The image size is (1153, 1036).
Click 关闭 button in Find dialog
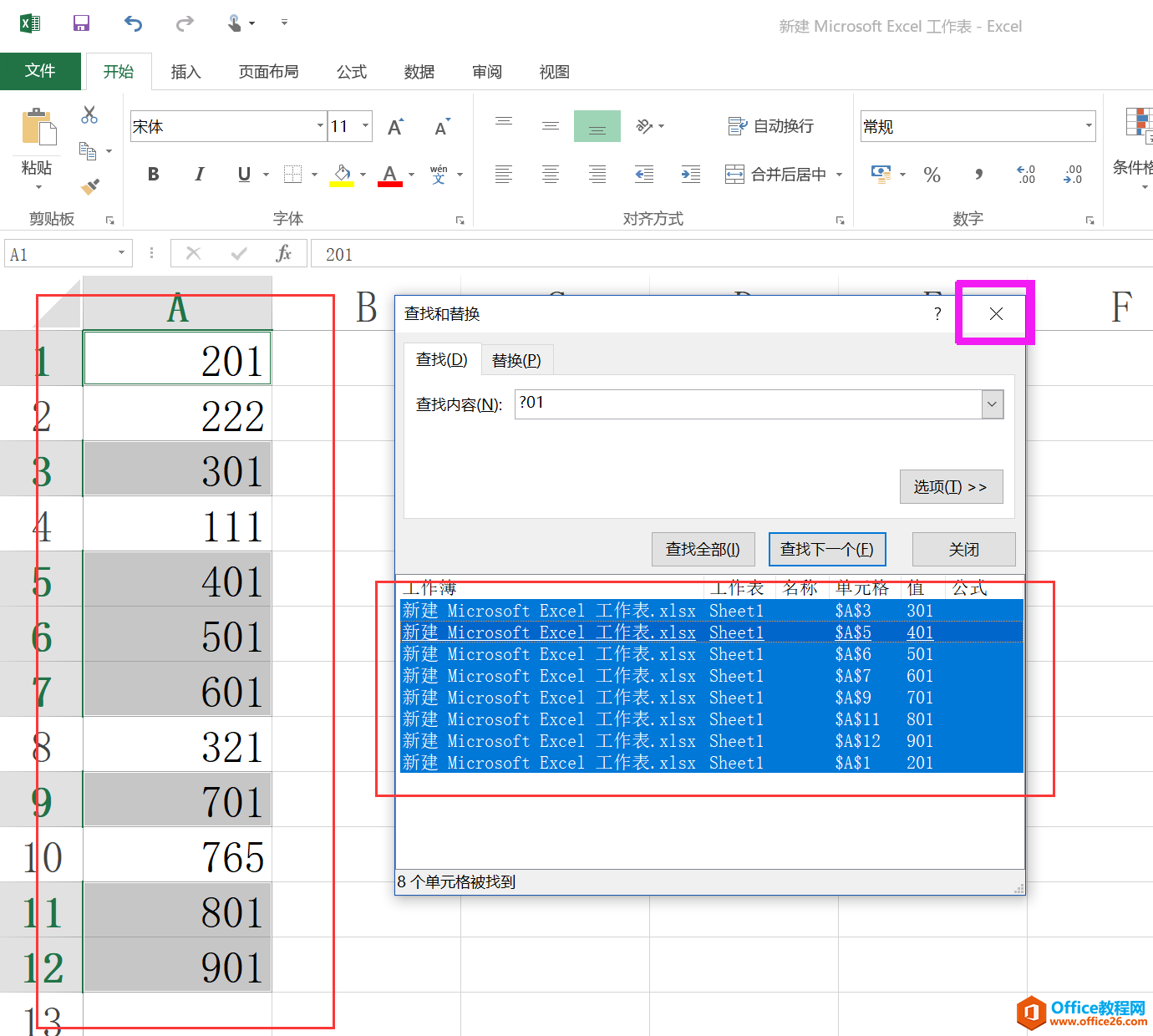click(963, 549)
